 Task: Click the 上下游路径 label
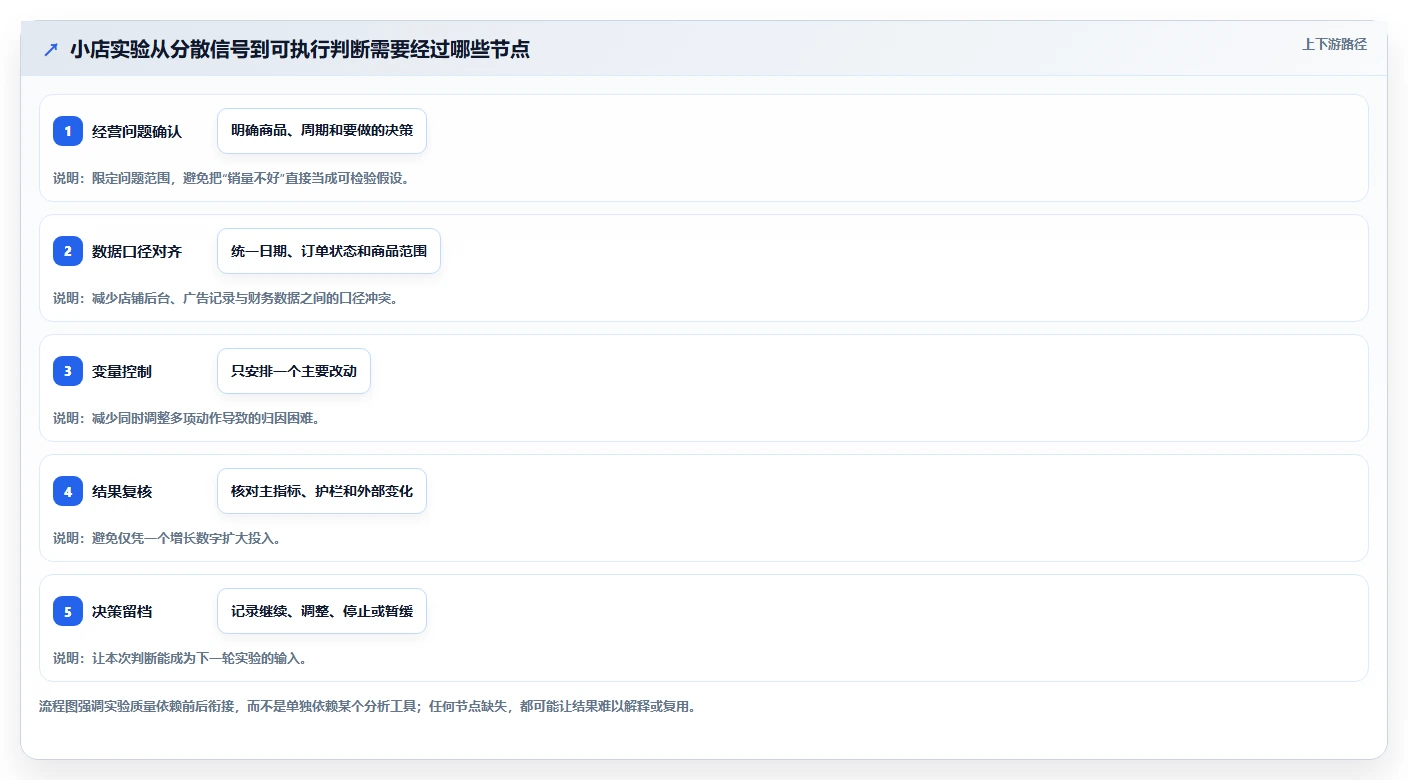click(1334, 44)
